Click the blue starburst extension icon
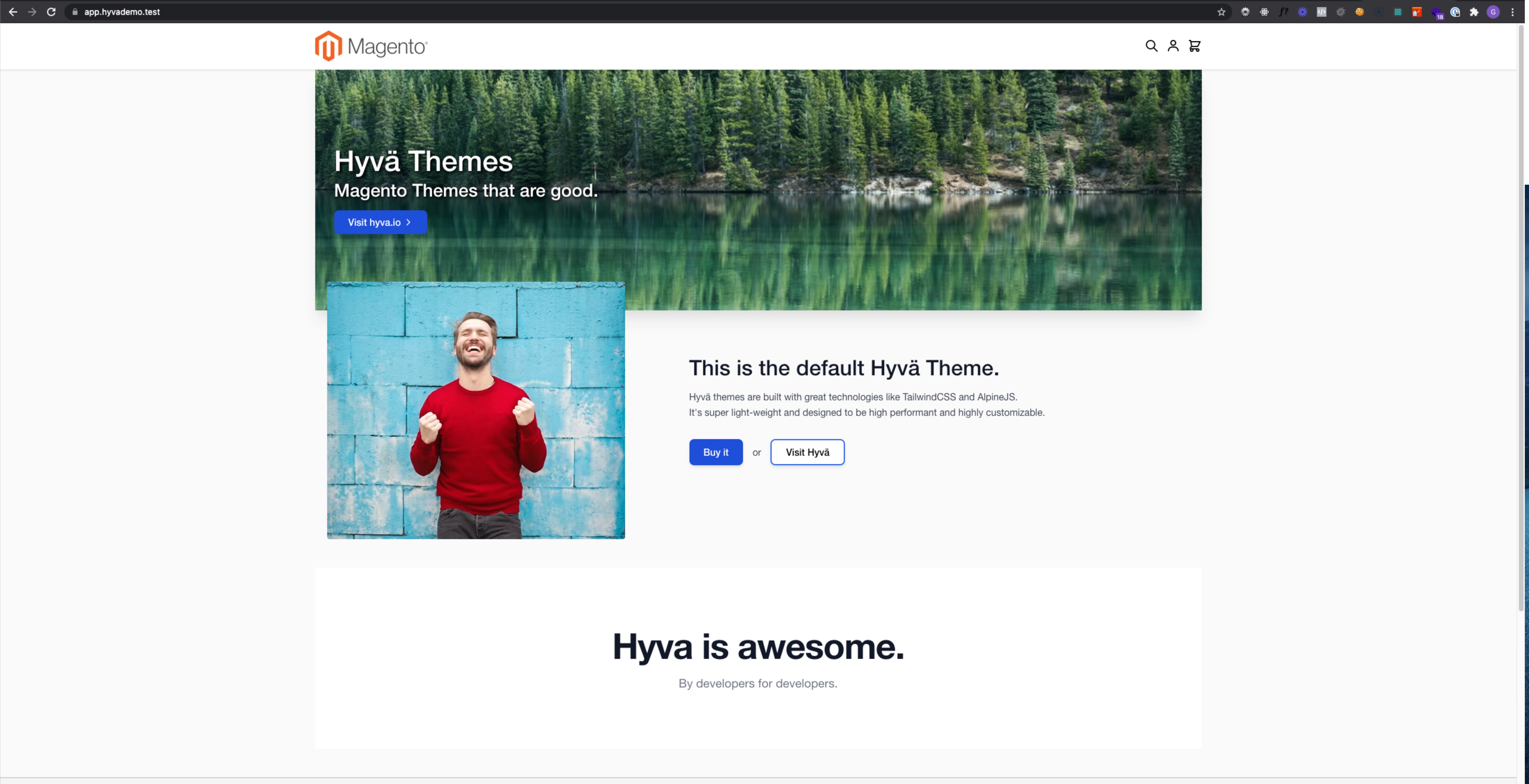Image resolution: width=1529 pixels, height=784 pixels. [1302, 12]
